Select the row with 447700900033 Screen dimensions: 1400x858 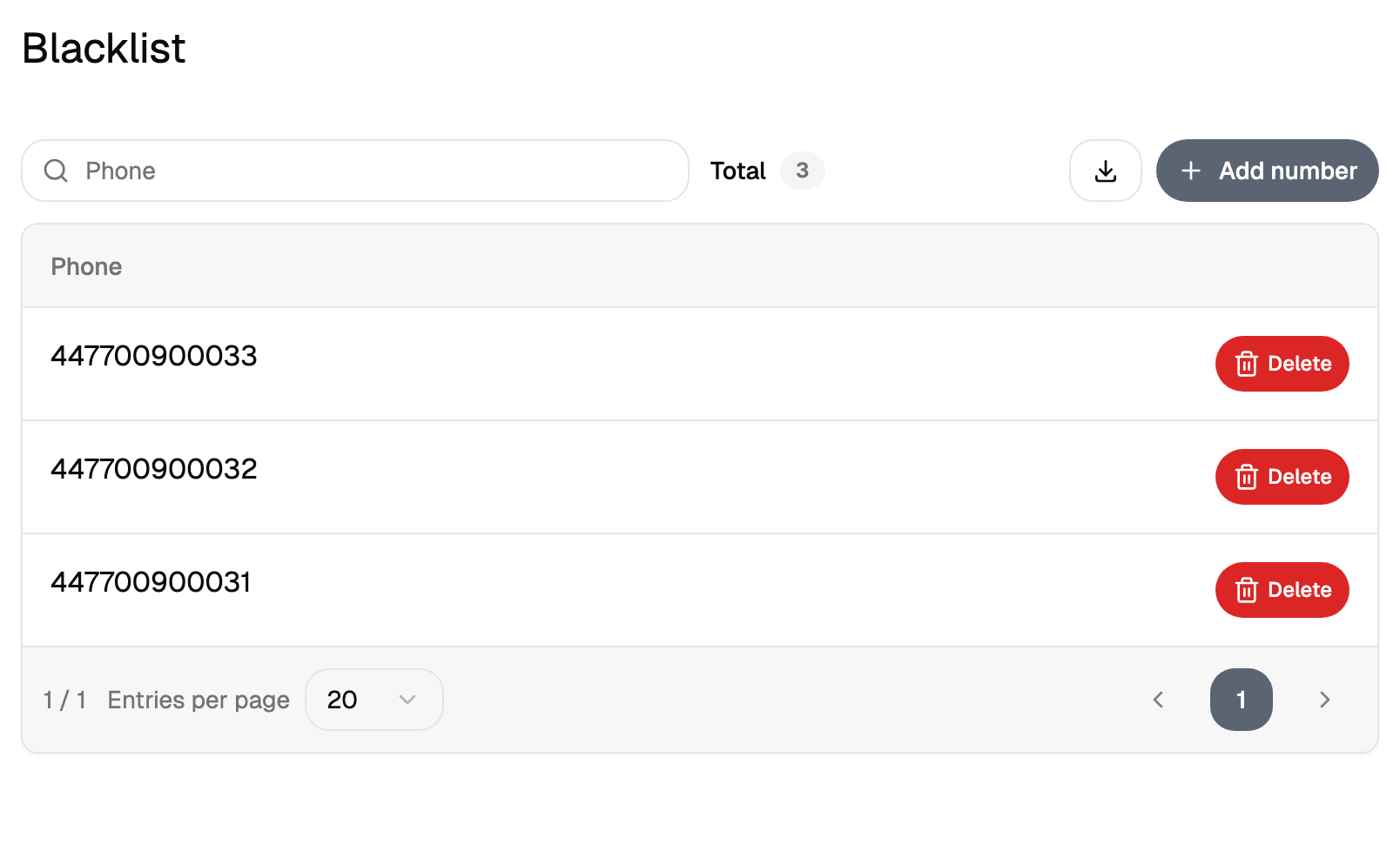click(x=700, y=364)
